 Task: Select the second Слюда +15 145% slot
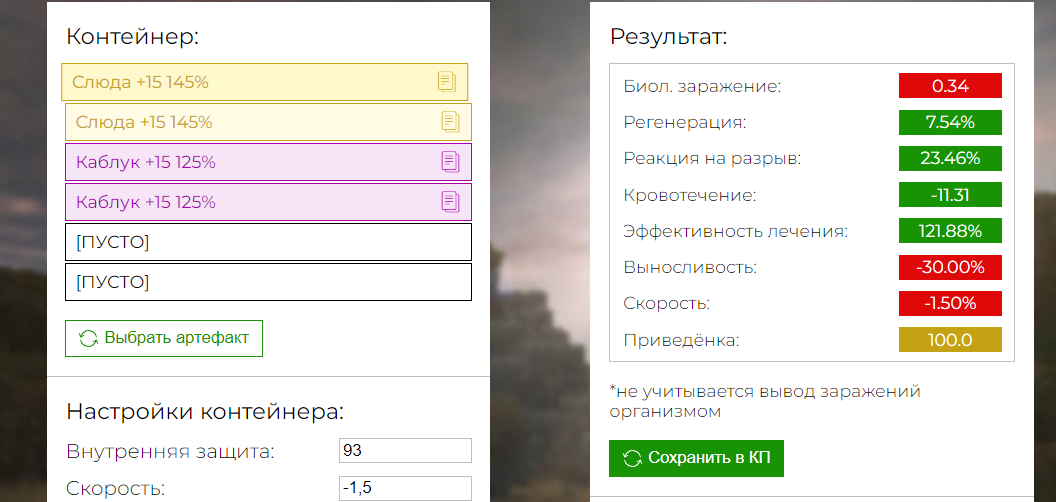(x=269, y=122)
